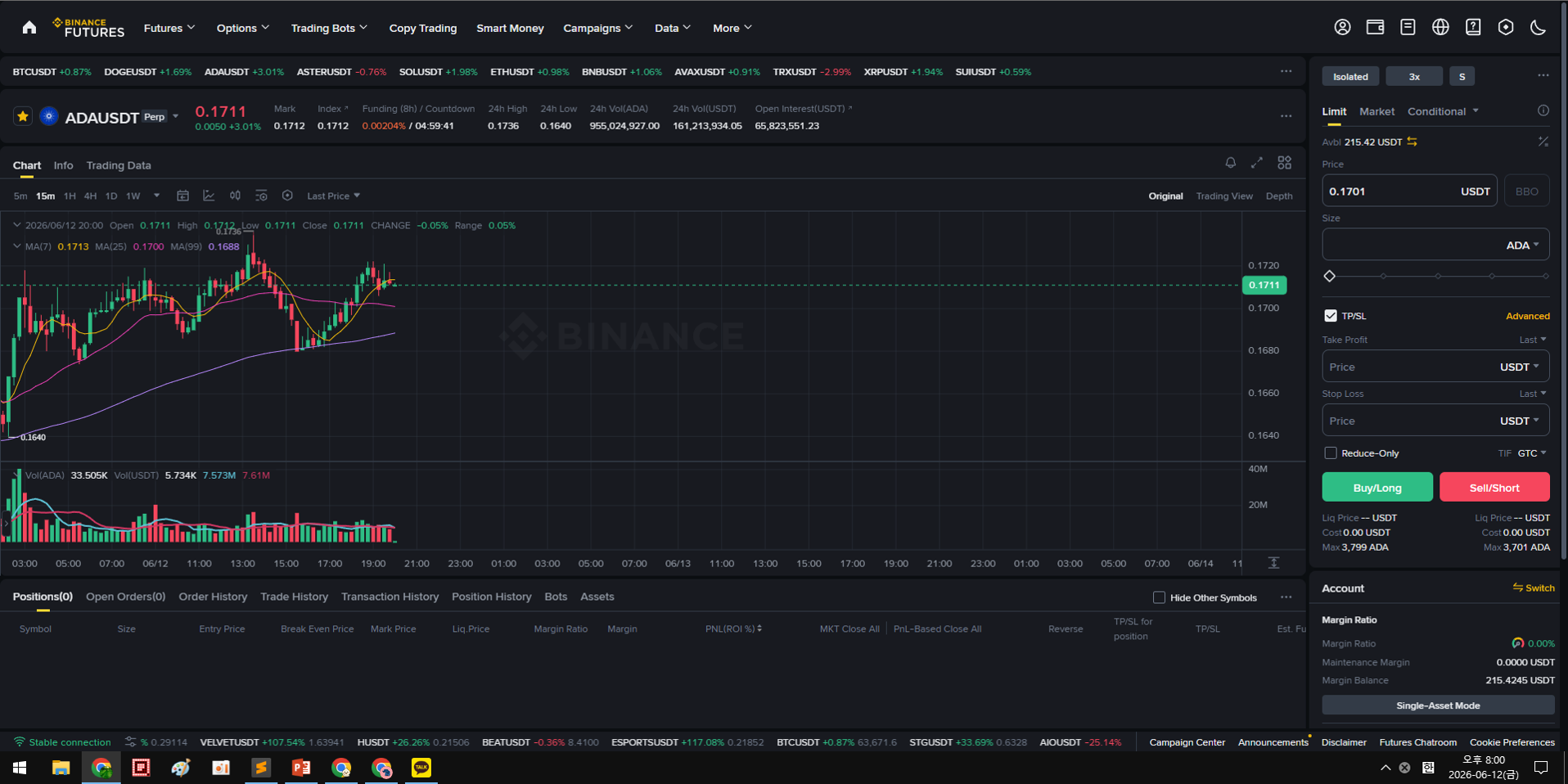Open Copy Trading in top navigation
Image resolution: width=1568 pixels, height=784 pixels.
point(423,28)
